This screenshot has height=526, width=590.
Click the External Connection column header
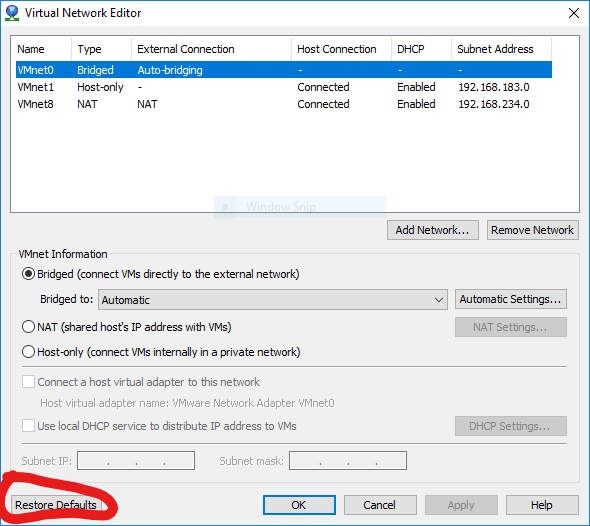click(x=211, y=49)
